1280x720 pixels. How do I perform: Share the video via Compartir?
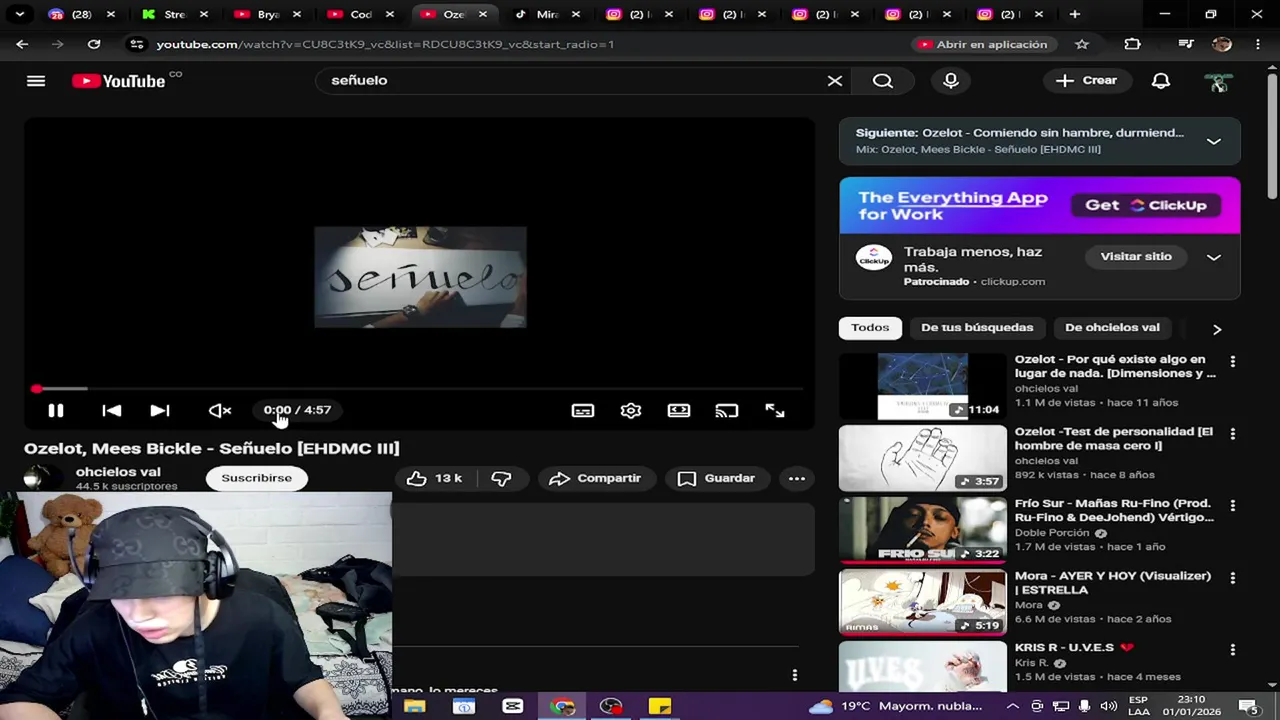pos(595,479)
